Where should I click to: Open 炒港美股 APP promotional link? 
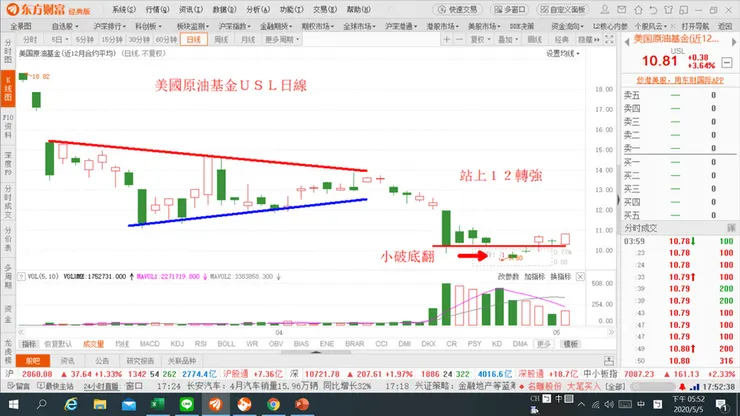point(680,80)
